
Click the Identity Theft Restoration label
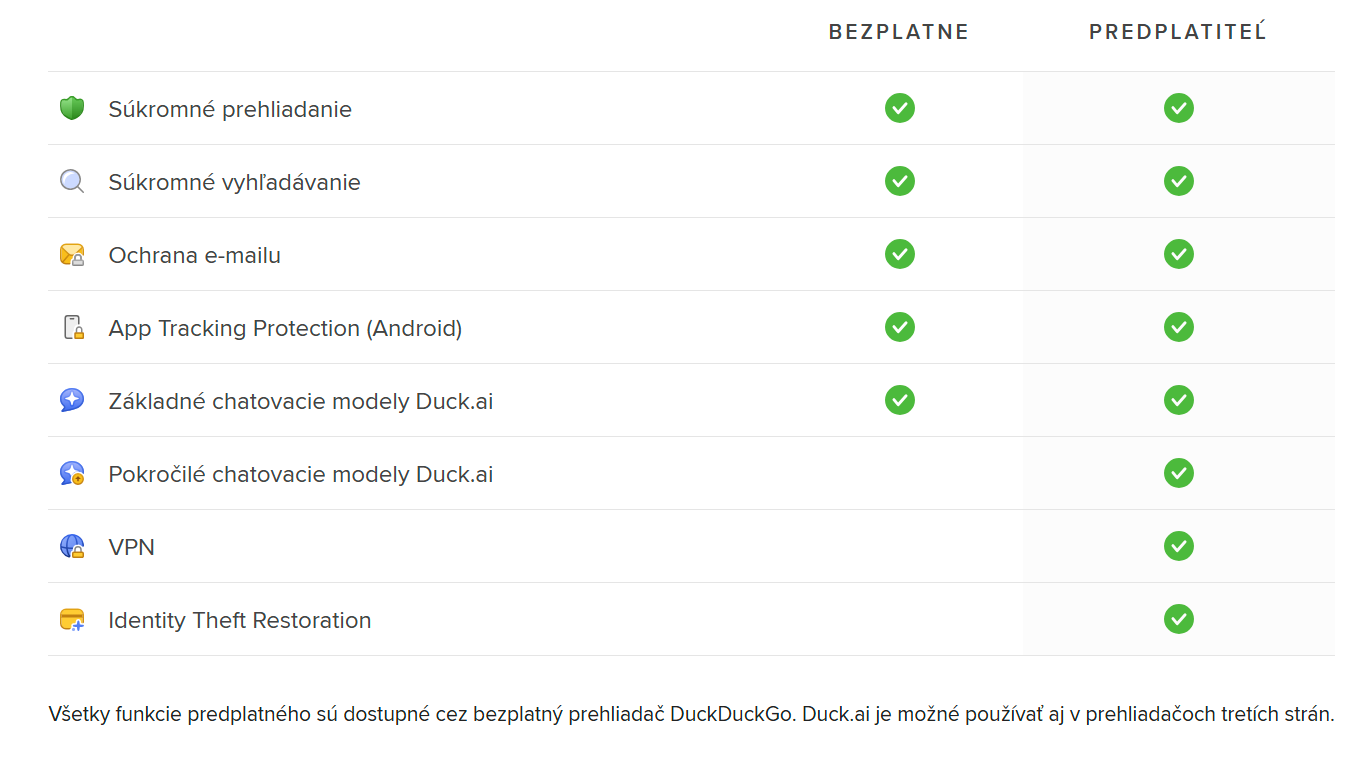point(240,620)
